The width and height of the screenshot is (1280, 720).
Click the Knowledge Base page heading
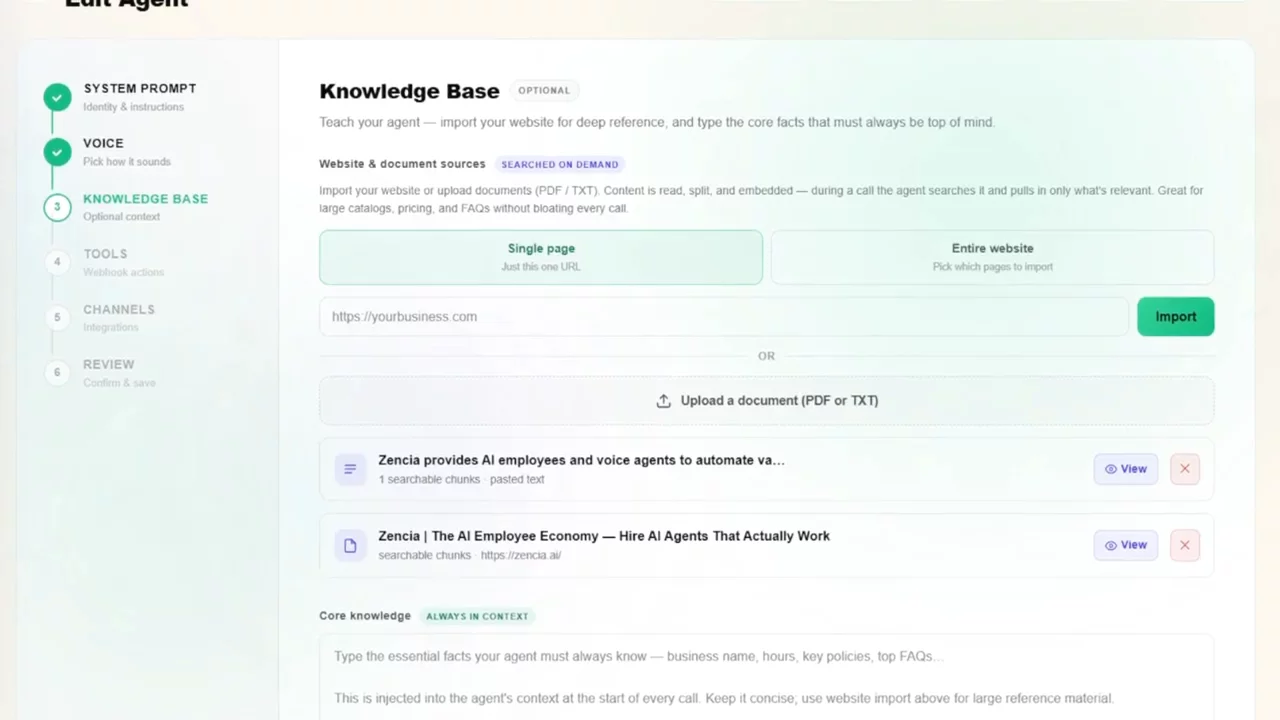click(x=409, y=91)
